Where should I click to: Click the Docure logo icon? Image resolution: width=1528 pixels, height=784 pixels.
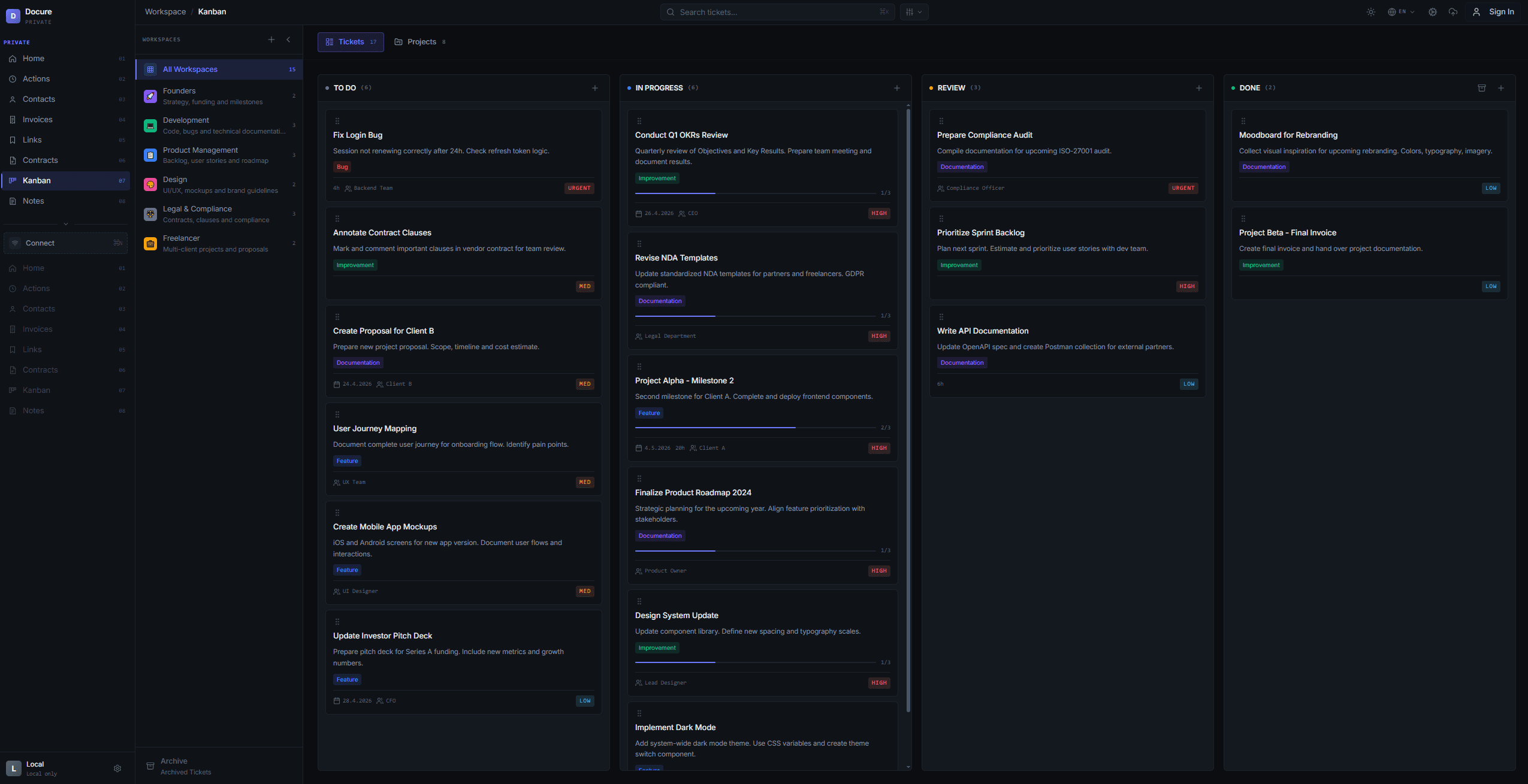(13, 16)
